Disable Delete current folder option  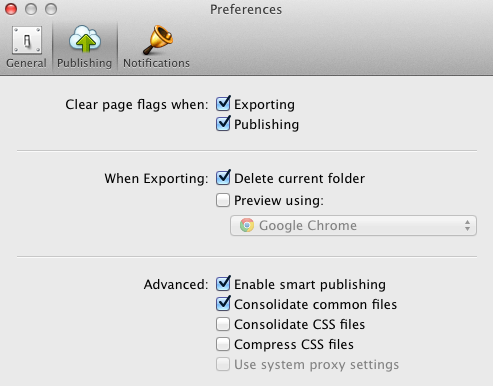(223, 178)
